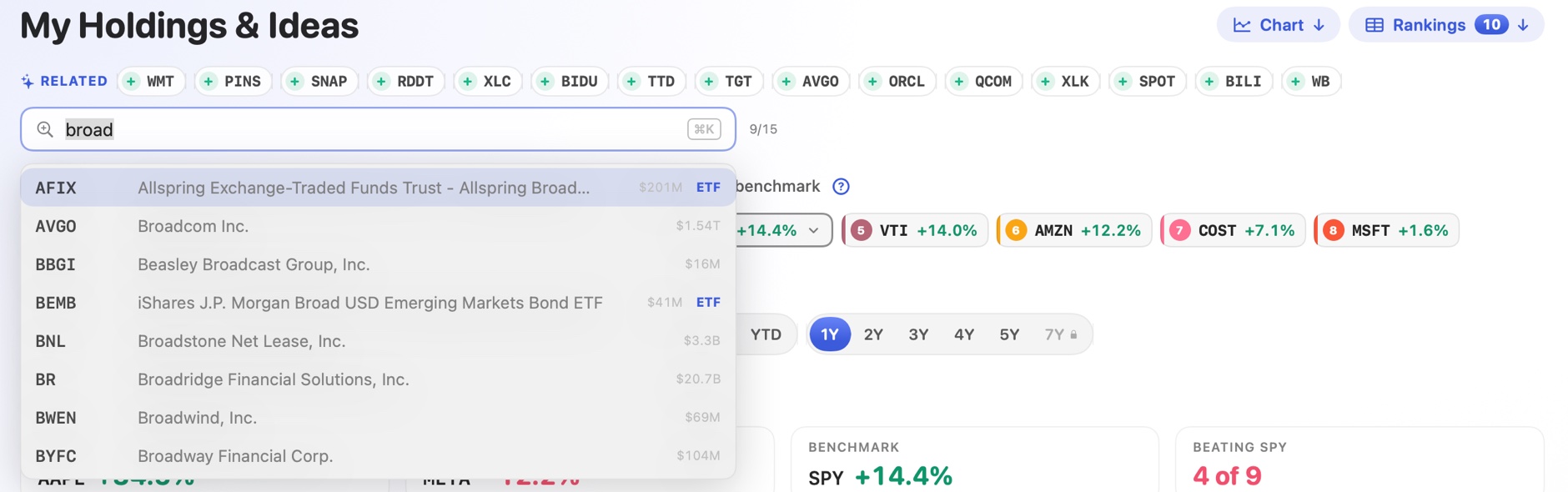1568x492 pixels.
Task: Click the 9/15 holdings count
Action: pyautogui.click(x=763, y=129)
